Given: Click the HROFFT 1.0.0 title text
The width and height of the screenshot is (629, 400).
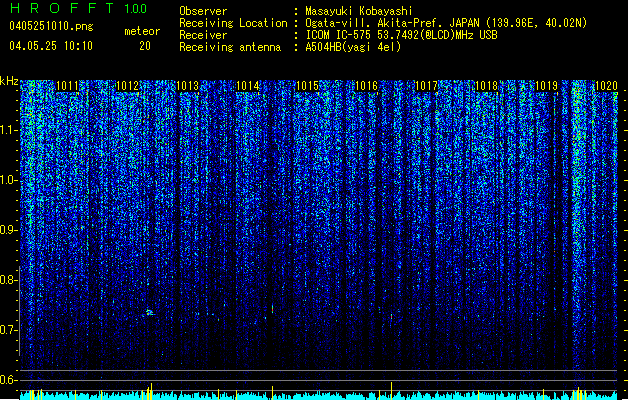Looking at the screenshot, I should [x=79, y=8].
